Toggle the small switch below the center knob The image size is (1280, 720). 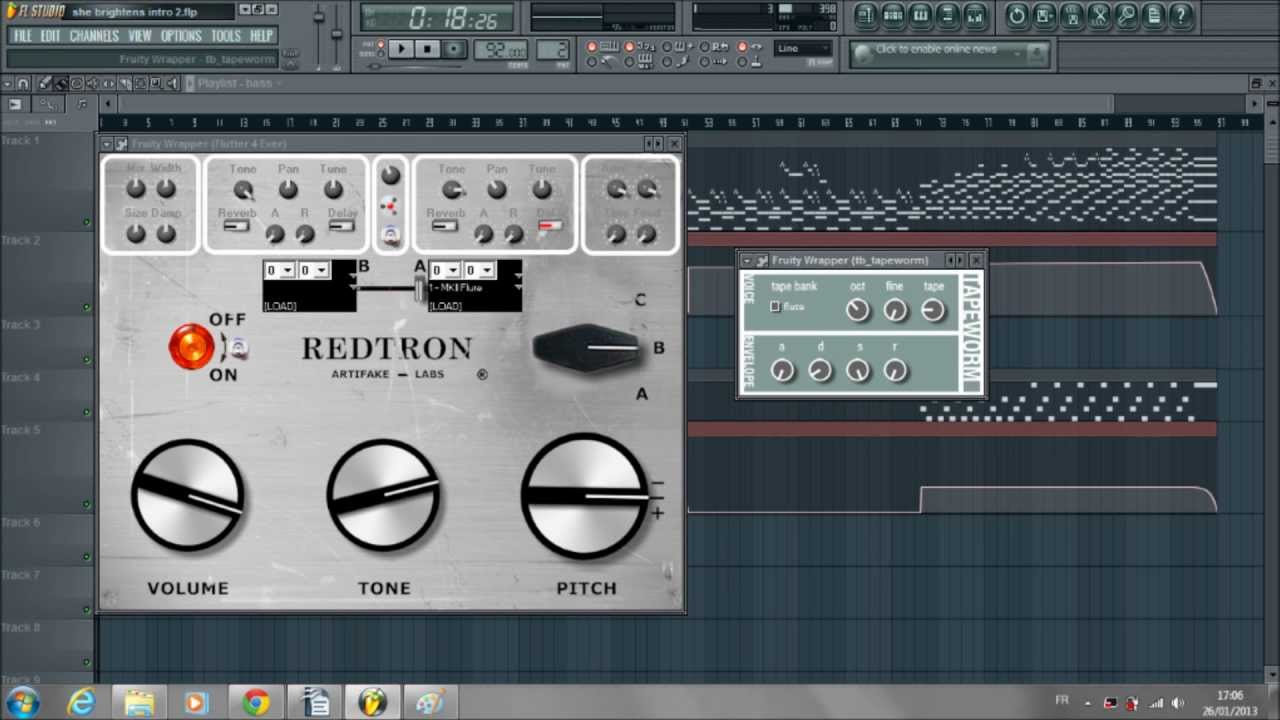[x=391, y=235]
